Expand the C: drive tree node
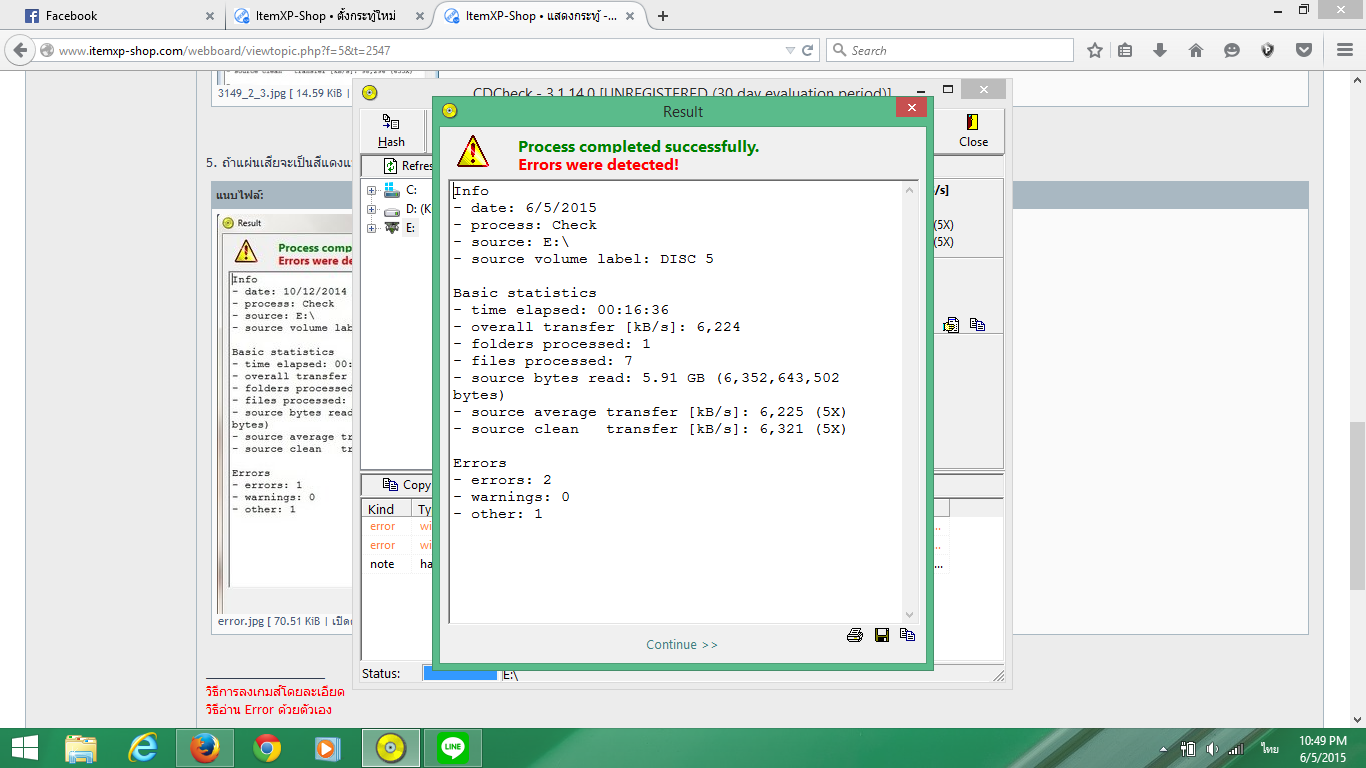1366x768 pixels. 372,190
